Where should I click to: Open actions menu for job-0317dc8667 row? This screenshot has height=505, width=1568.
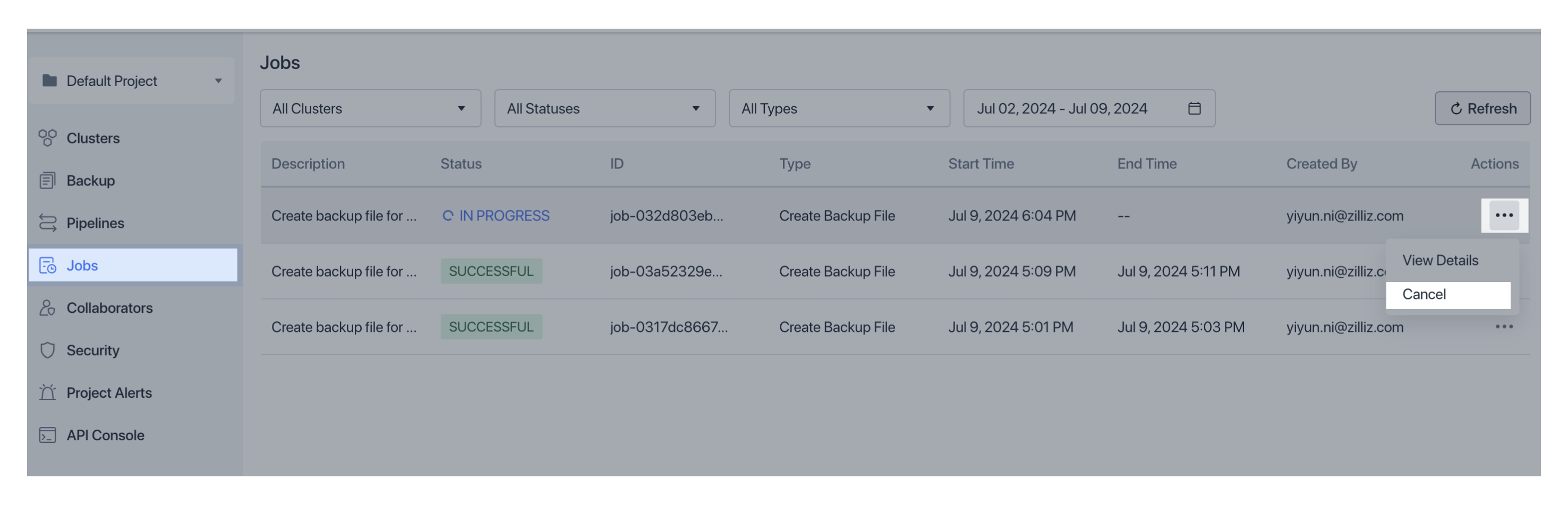tap(1504, 327)
